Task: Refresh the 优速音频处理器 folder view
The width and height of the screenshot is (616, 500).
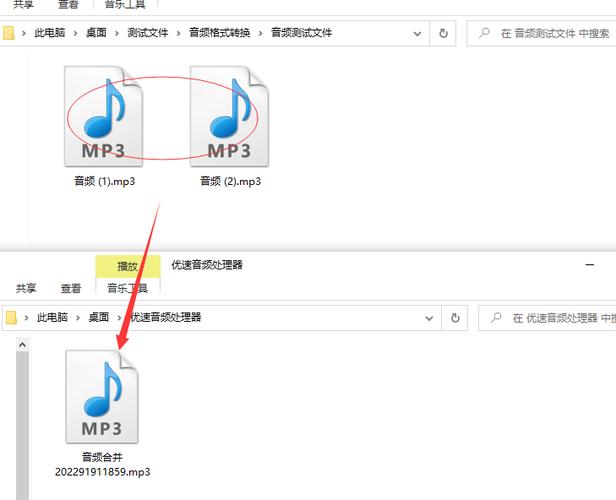Action: click(x=455, y=318)
